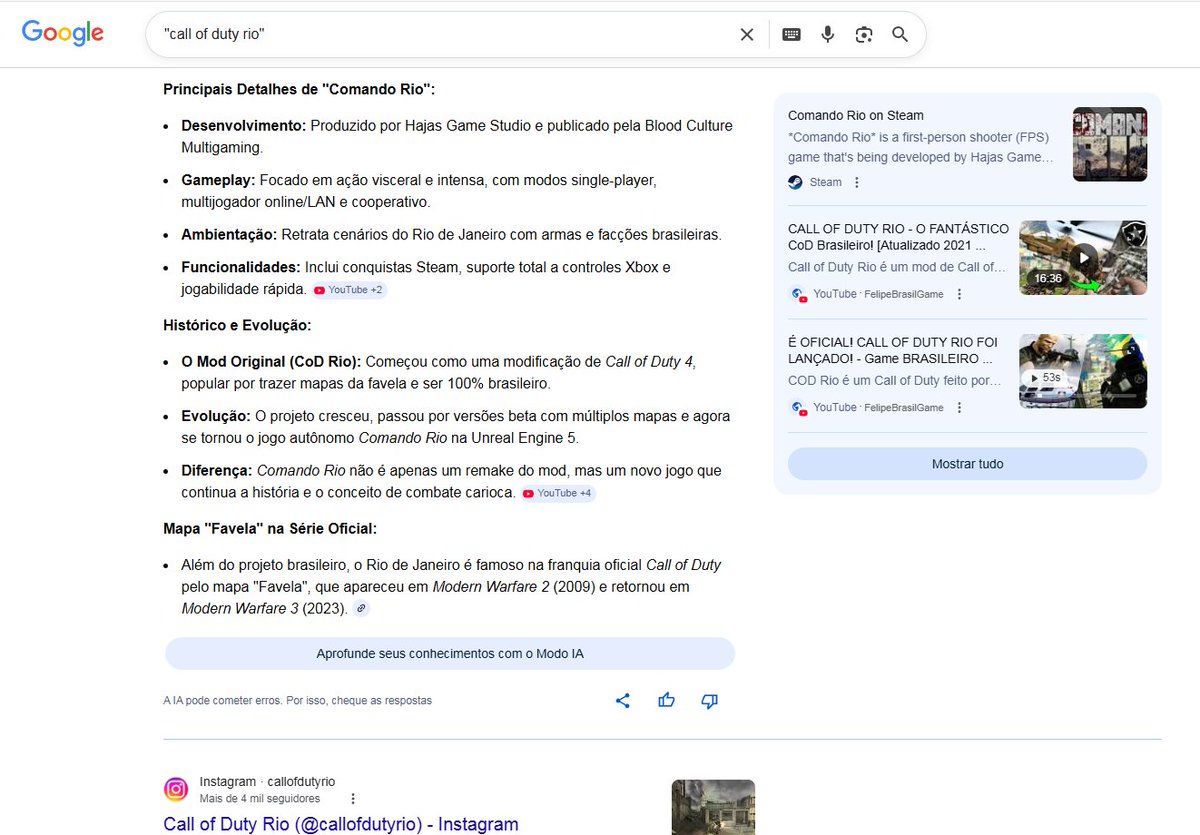Click the YouTube icon of the FelipeBrasilGame 53s result
Image resolution: width=1200 pixels, height=835 pixels.
click(x=799, y=408)
